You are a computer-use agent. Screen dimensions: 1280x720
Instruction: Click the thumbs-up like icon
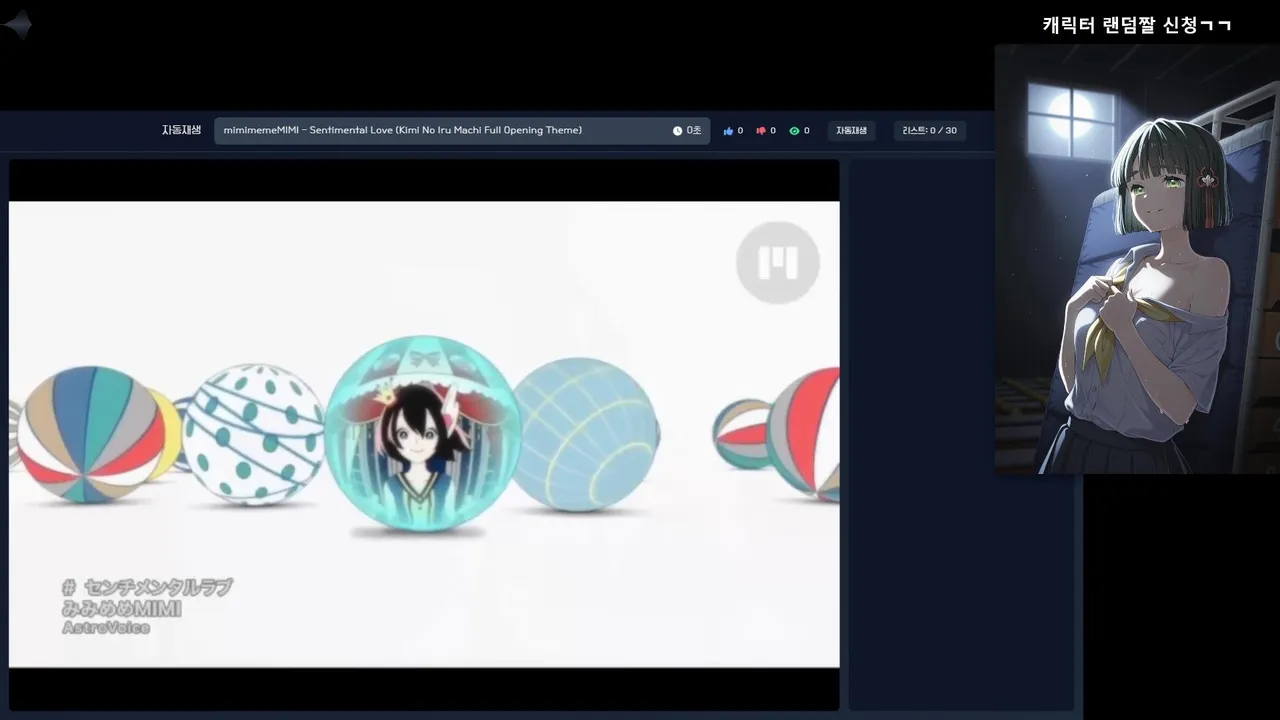coord(728,131)
